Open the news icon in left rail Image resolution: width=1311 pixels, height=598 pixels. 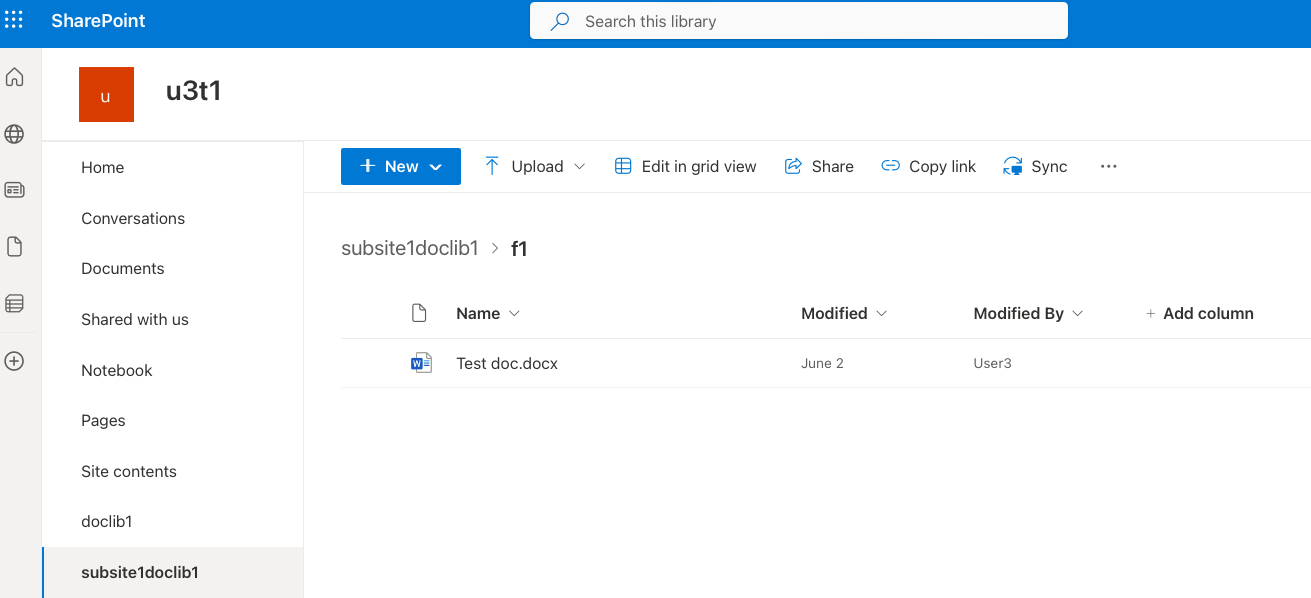click(x=14, y=190)
